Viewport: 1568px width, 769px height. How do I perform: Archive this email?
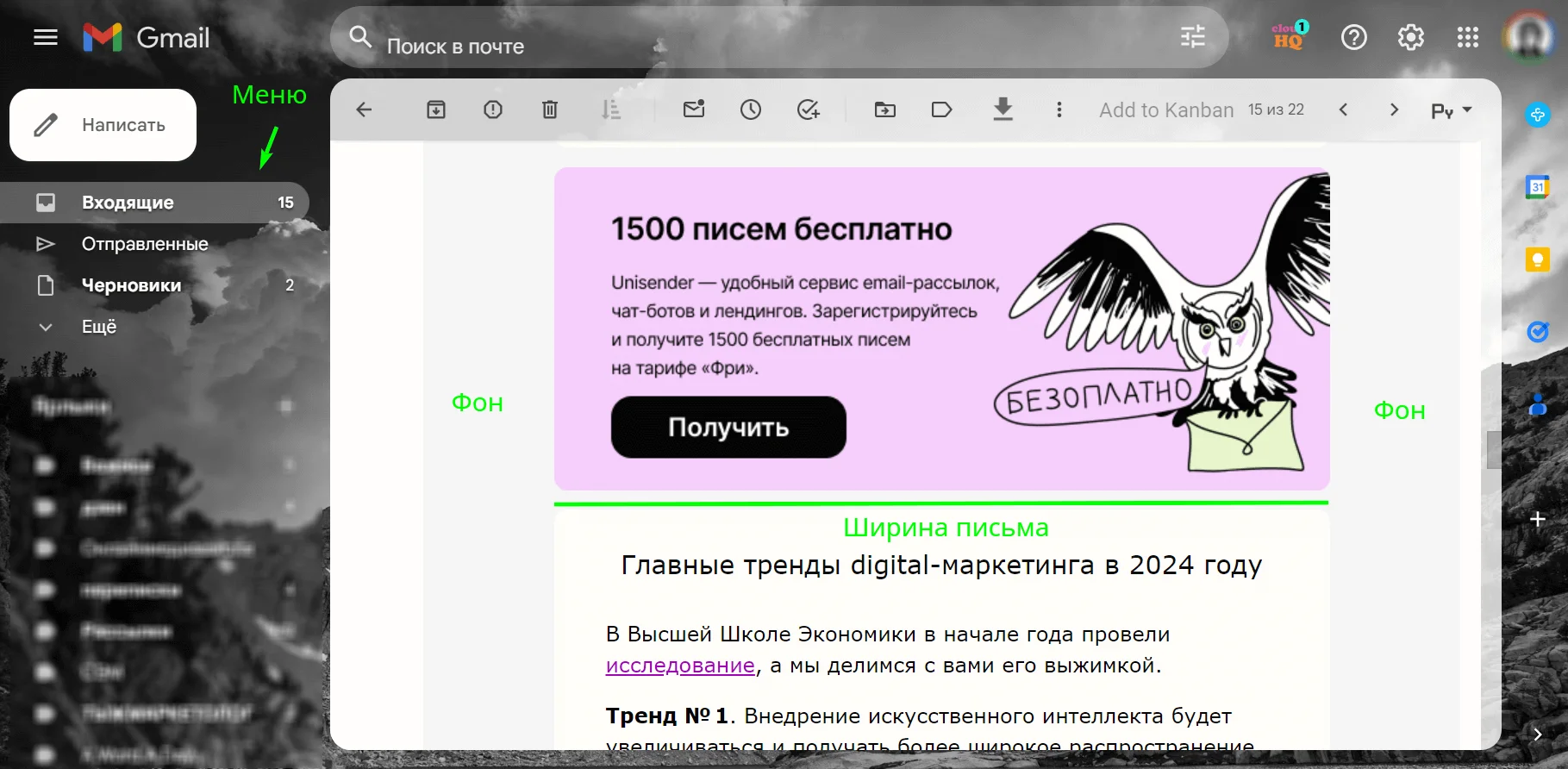tap(436, 109)
